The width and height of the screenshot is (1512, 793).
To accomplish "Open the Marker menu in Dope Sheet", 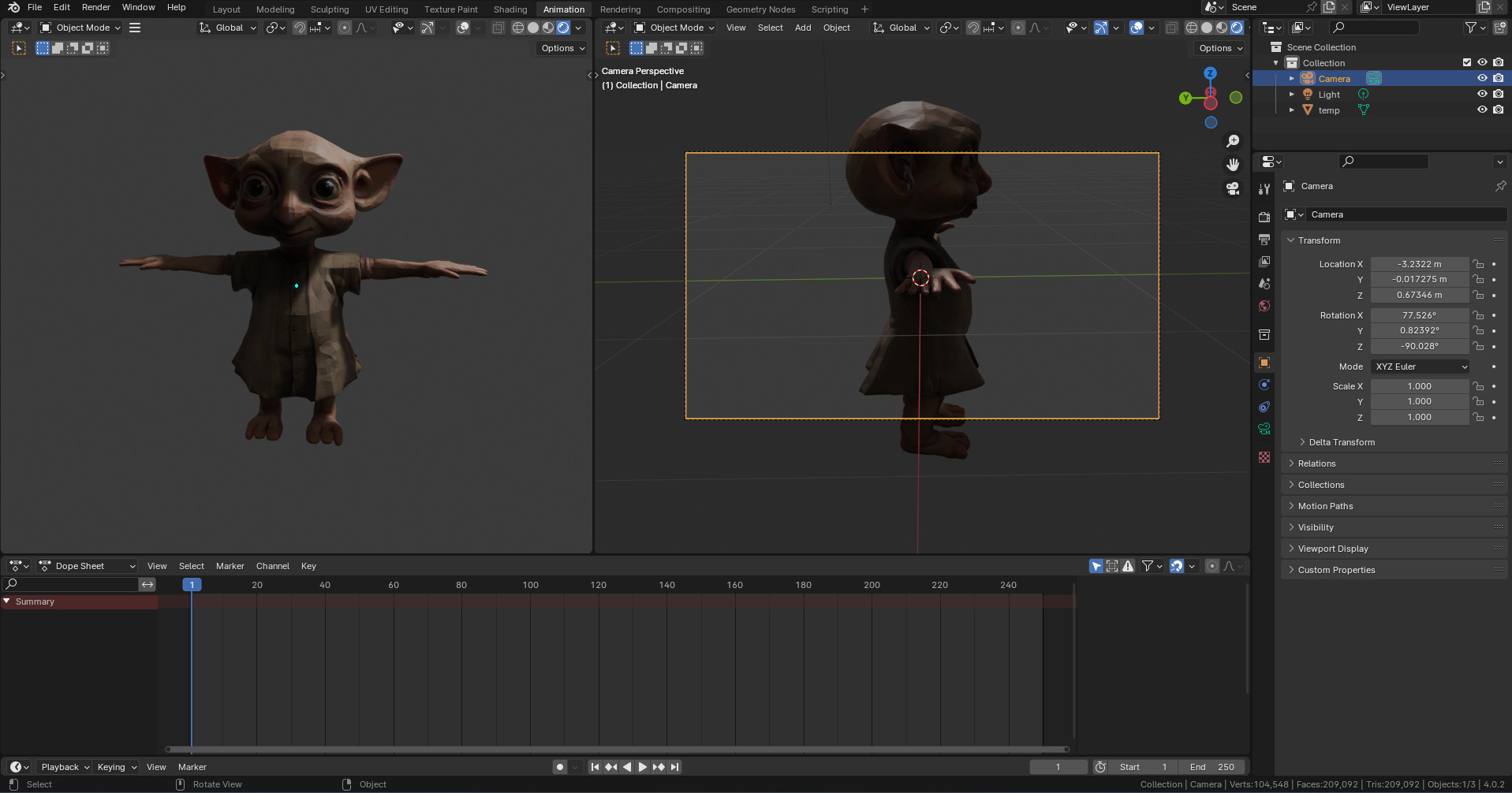I will (230, 566).
